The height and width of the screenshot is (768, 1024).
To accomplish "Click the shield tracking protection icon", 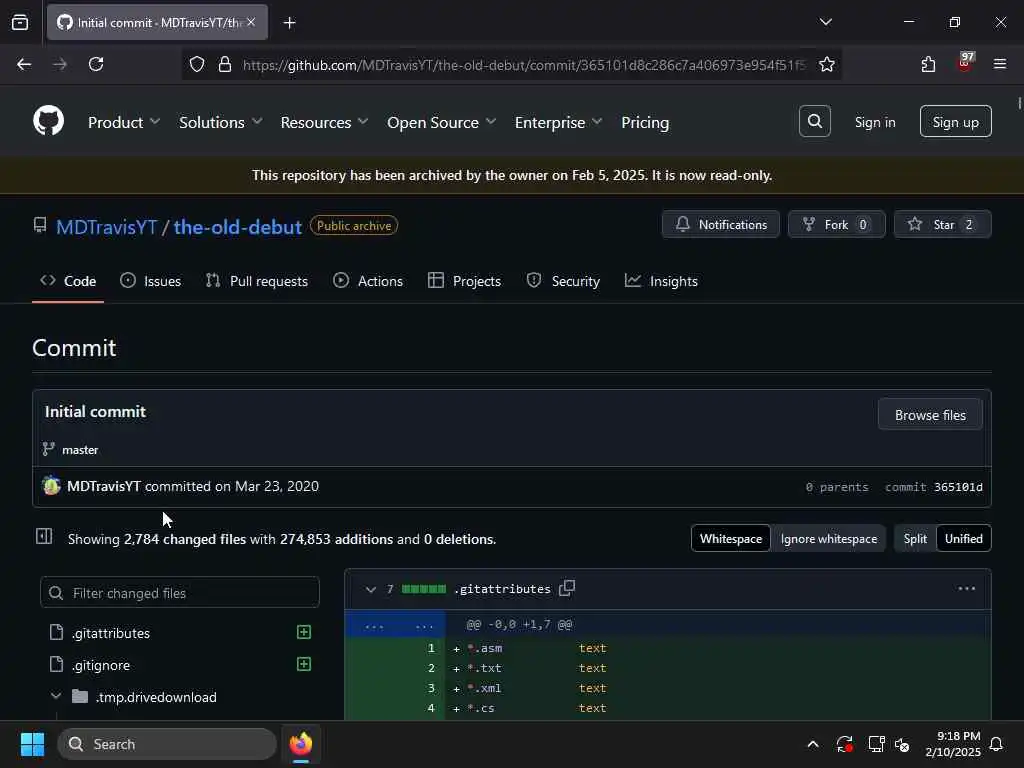I will click(197, 64).
